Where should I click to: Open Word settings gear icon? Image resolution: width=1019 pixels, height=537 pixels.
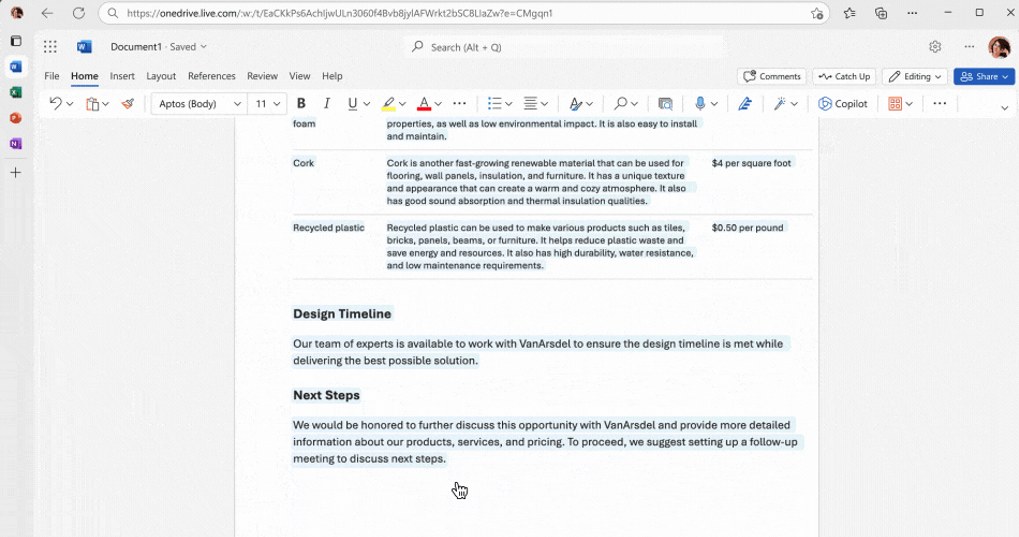click(x=935, y=47)
